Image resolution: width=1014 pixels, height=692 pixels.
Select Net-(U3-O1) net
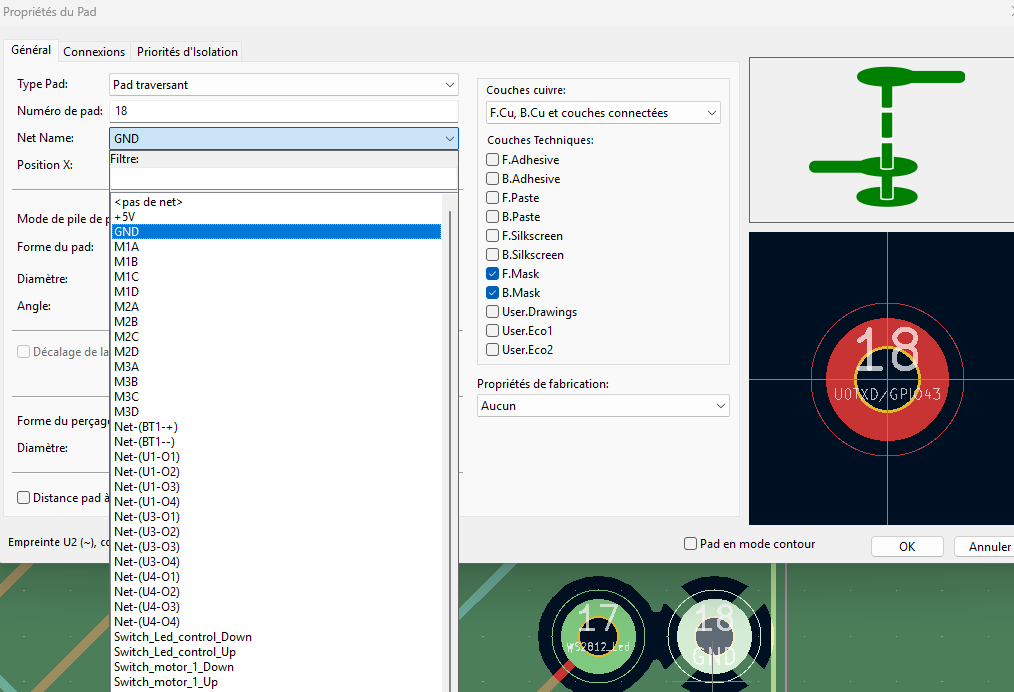pyautogui.click(x=276, y=517)
